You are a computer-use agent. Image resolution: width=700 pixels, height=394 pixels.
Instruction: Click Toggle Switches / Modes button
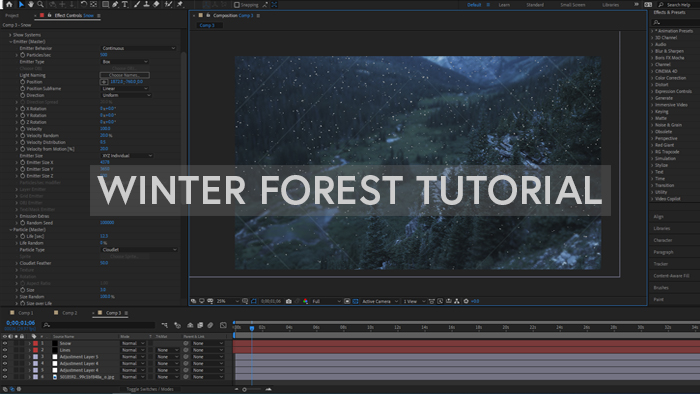(150, 389)
